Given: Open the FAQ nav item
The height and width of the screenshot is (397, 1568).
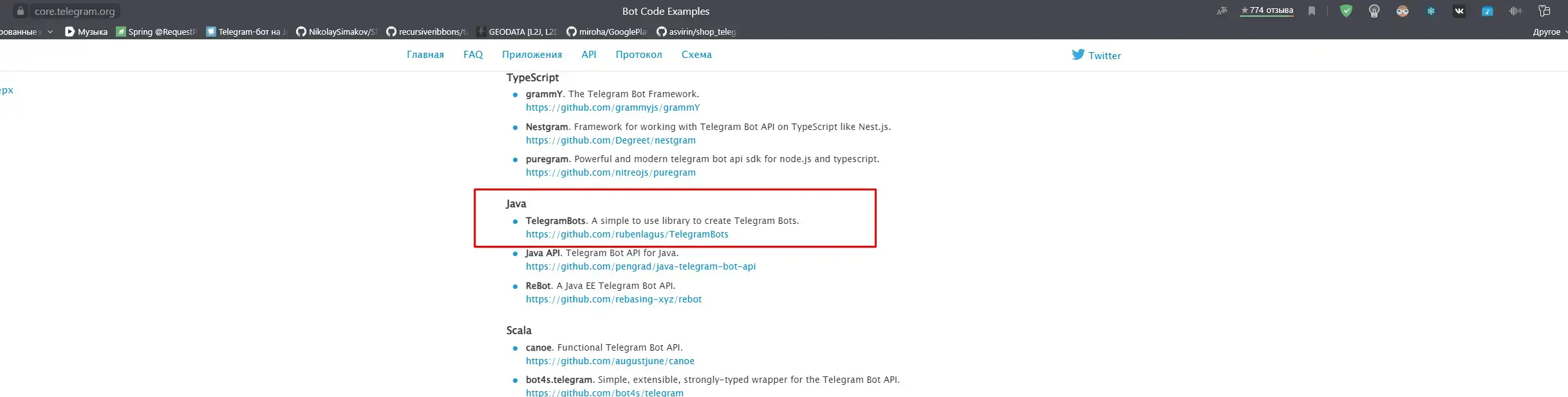Looking at the screenshot, I should tap(473, 55).
